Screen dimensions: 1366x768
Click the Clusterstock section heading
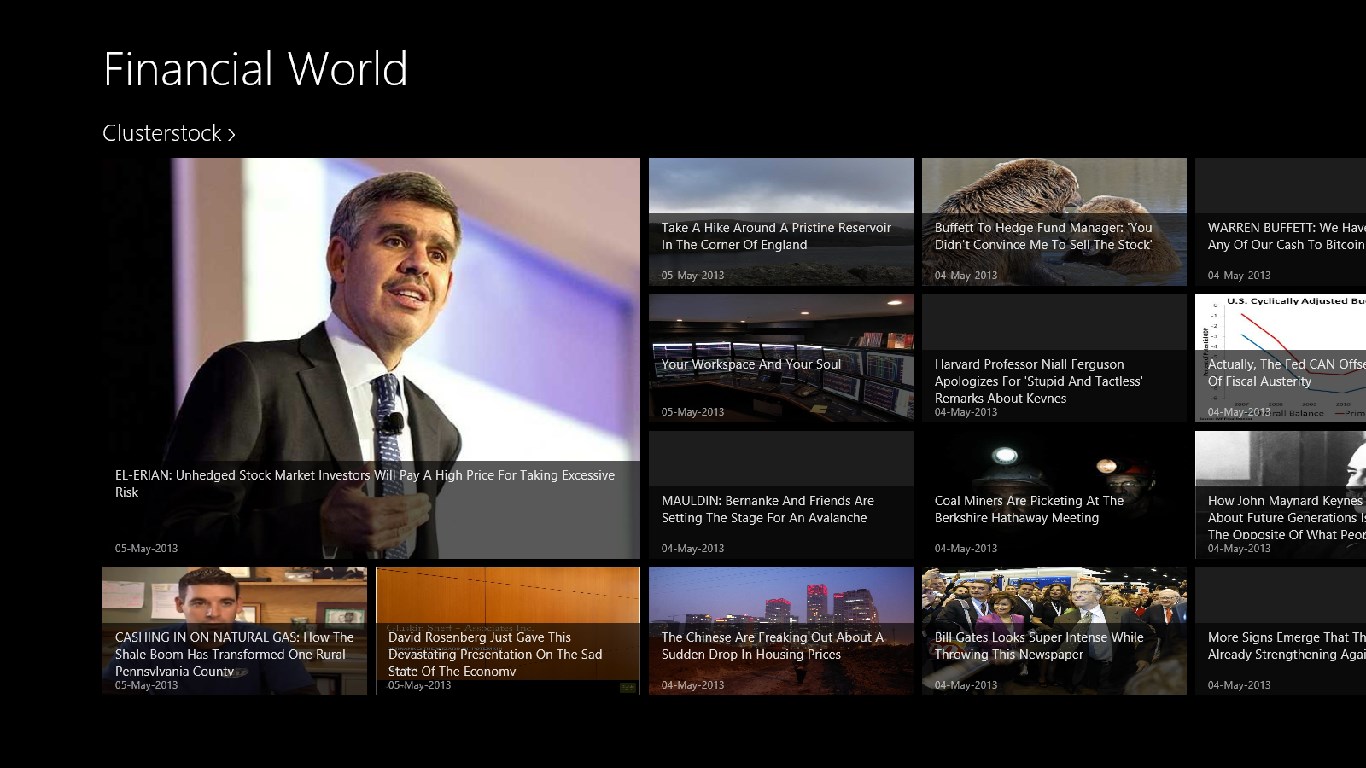click(161, 134)
